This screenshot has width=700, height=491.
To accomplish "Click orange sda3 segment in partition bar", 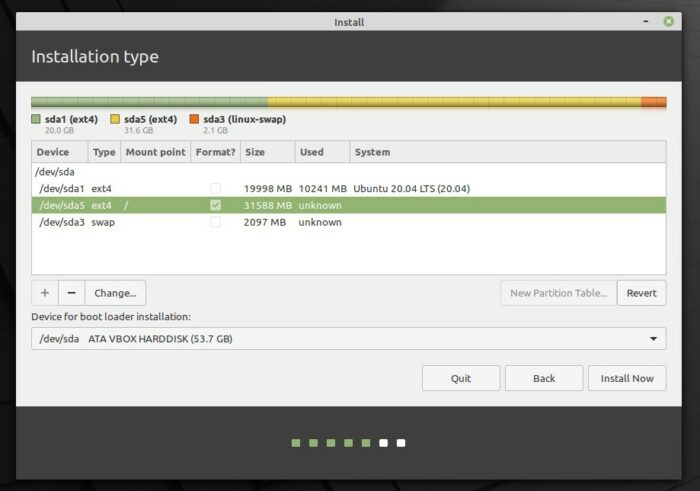I will [x=654, y=102].
